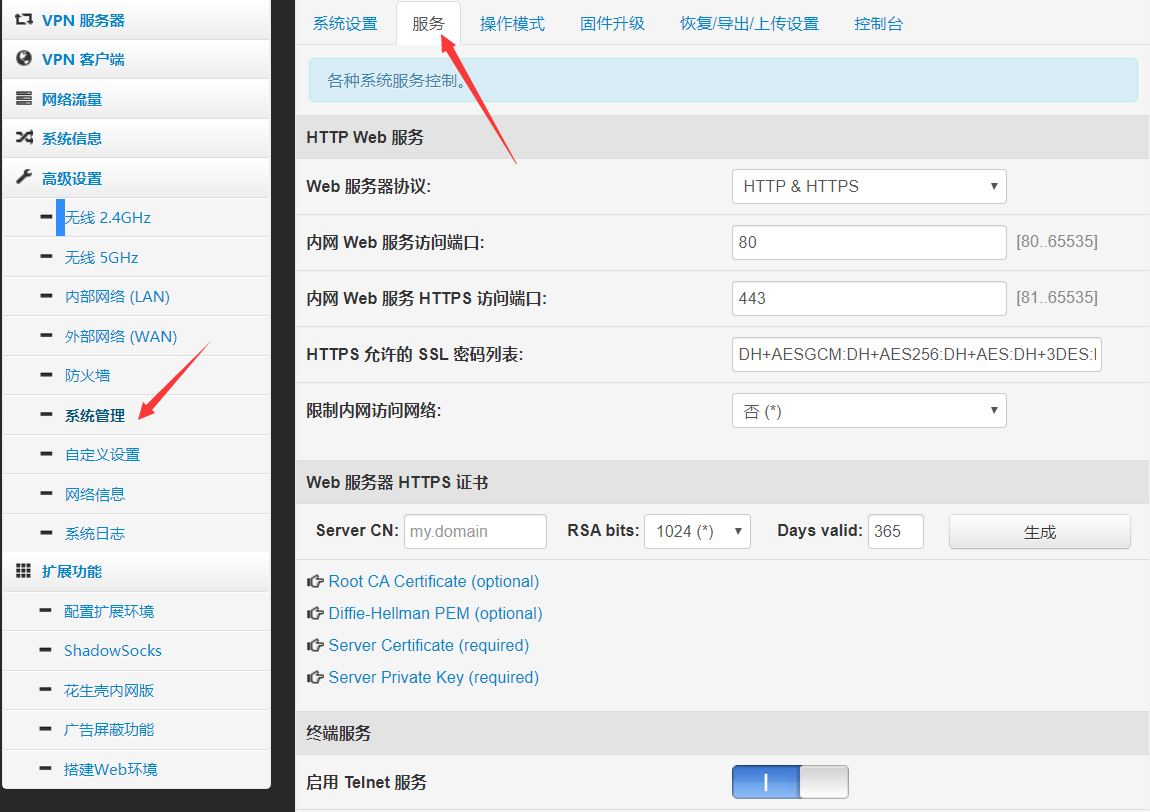Click hand icon next to Server Private Key
This screenshot has width=1150, height=812.
pos(315,677)
